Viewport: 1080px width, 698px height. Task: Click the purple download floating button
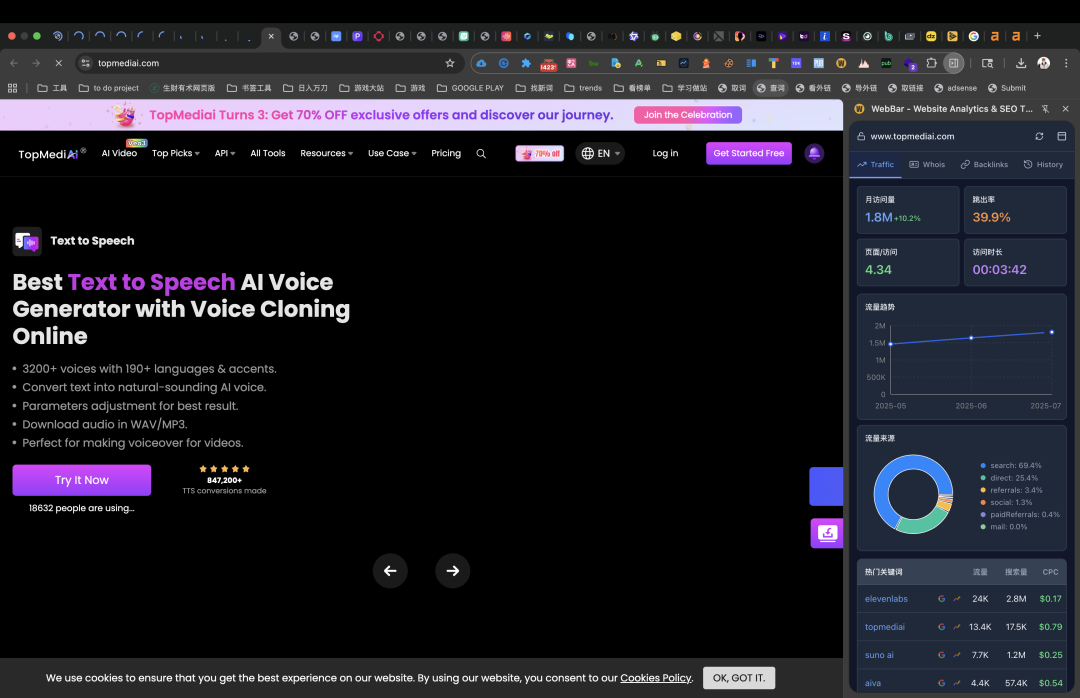click(827, 533)
